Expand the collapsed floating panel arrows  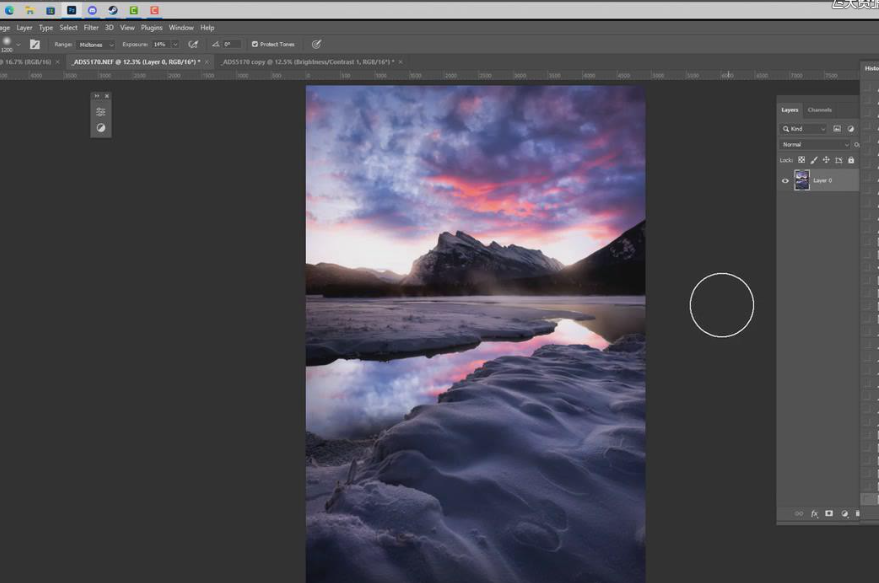coord(96,96)
